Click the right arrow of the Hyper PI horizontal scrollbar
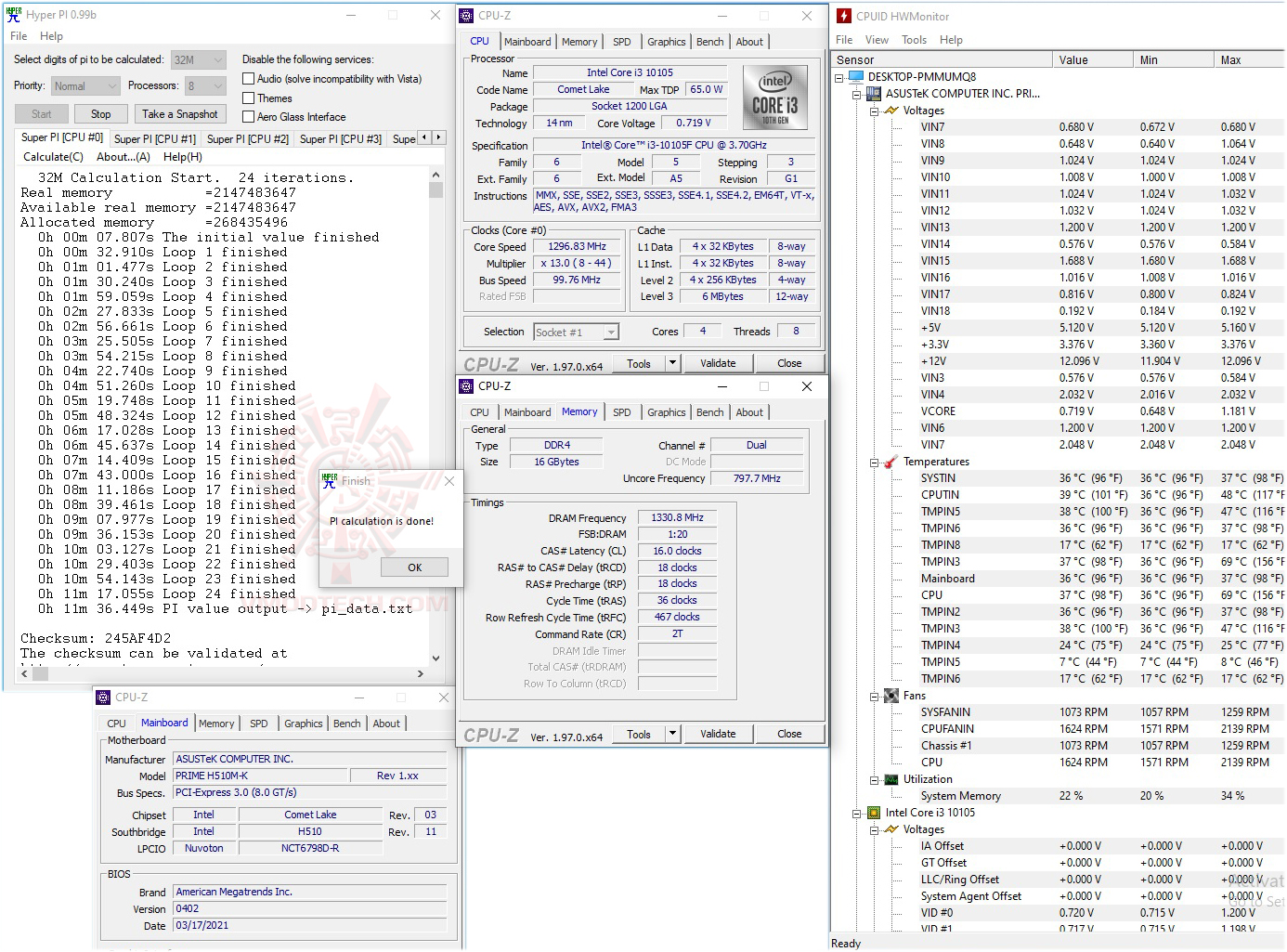 pyautogui.click(x=421, y=674)
